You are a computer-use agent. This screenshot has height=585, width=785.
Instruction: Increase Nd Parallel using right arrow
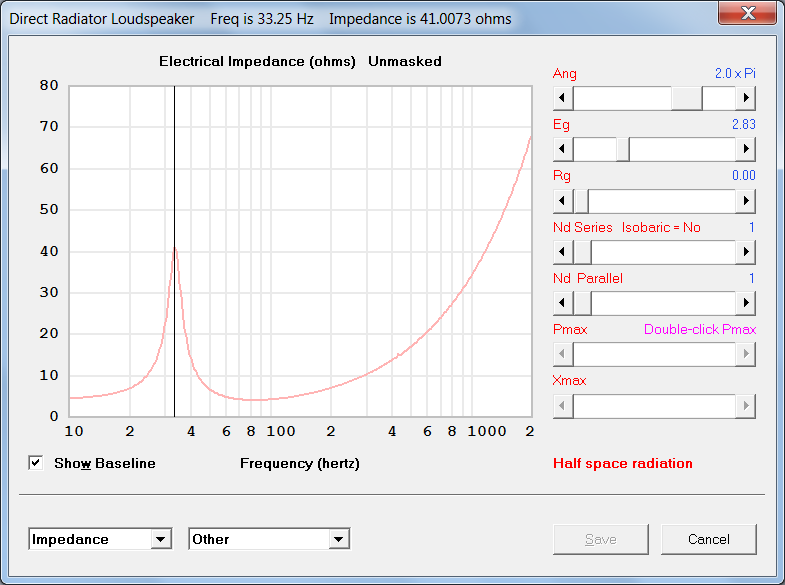click(x=745, y=303)
